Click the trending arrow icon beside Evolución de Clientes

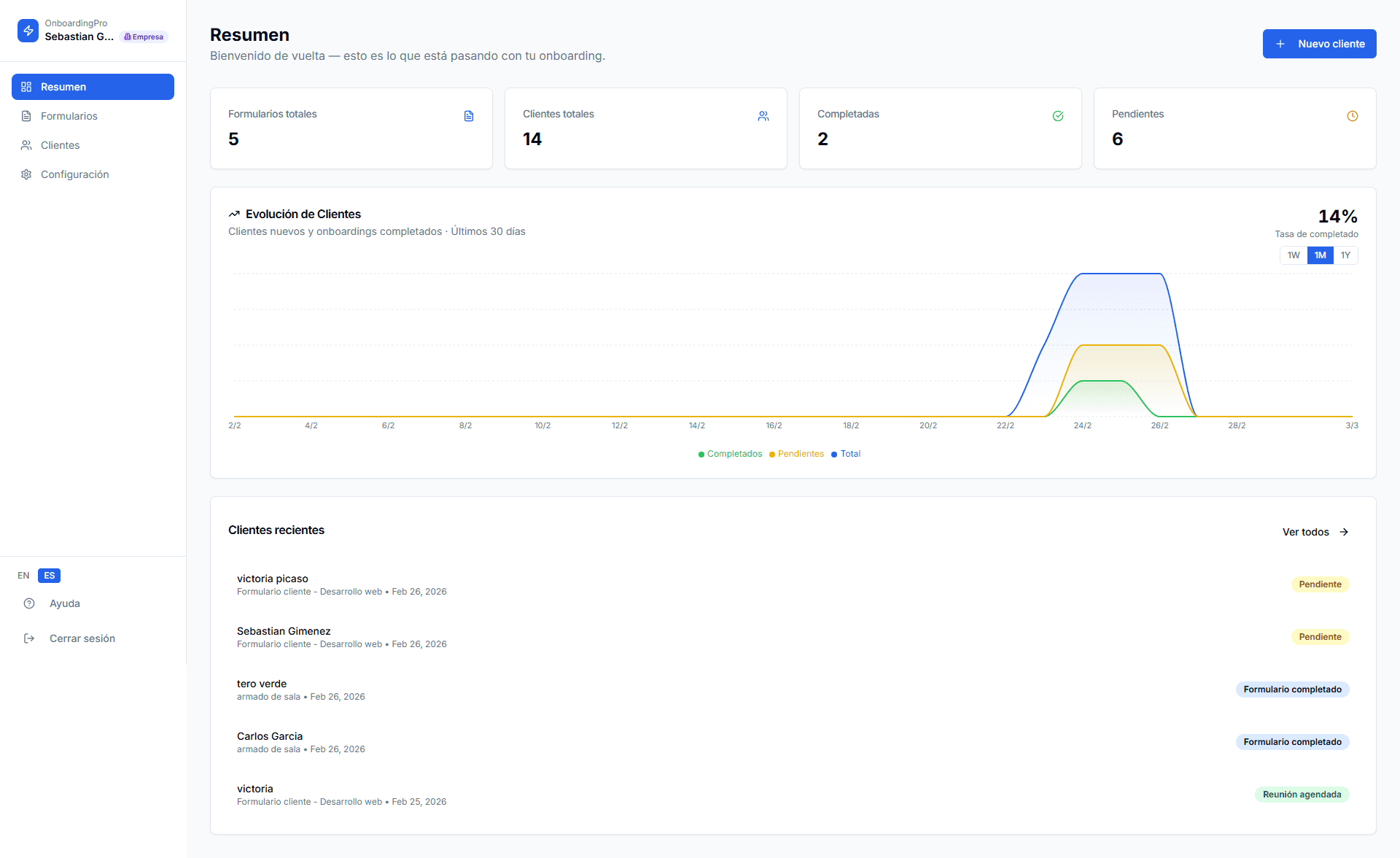pos(234,214)
